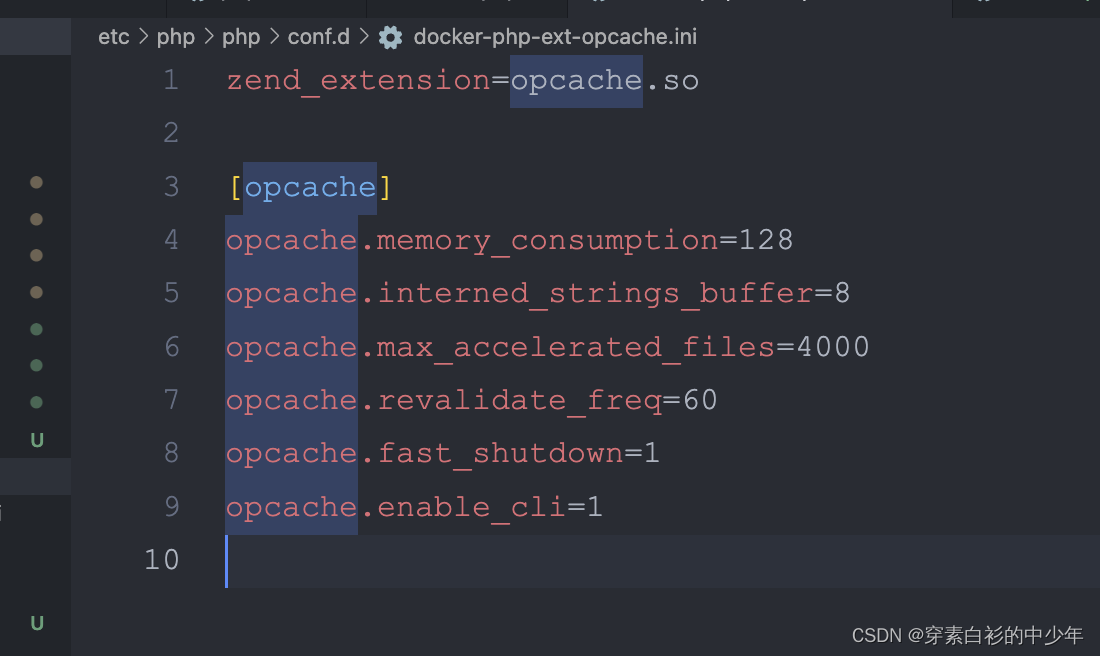The height and width of the screenshot is (656, 1100).
Task: Click the green gutter dot beside line 9
Action: [36, 402]
